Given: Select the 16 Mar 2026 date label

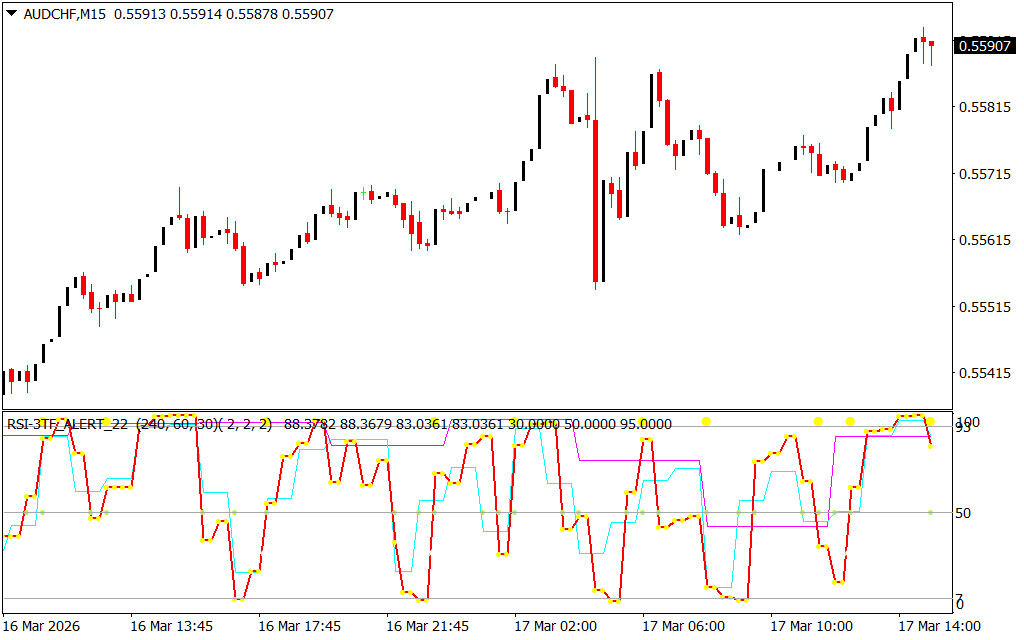Looking at the screenshot, I should click(x=42, y=626).
